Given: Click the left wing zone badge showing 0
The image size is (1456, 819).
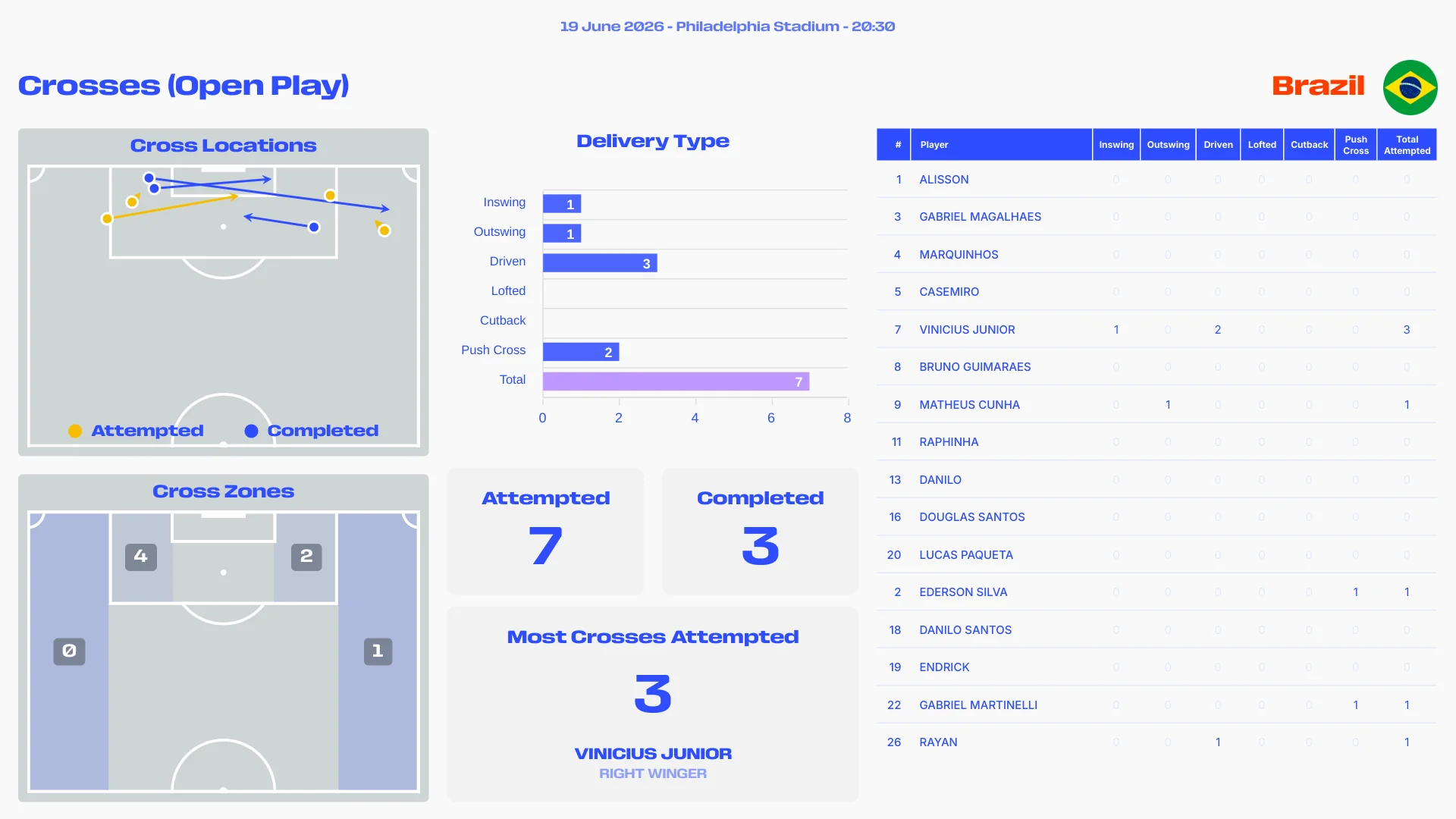Looking at the screenshot, I should pyautogui.click(x=69, y=651).
